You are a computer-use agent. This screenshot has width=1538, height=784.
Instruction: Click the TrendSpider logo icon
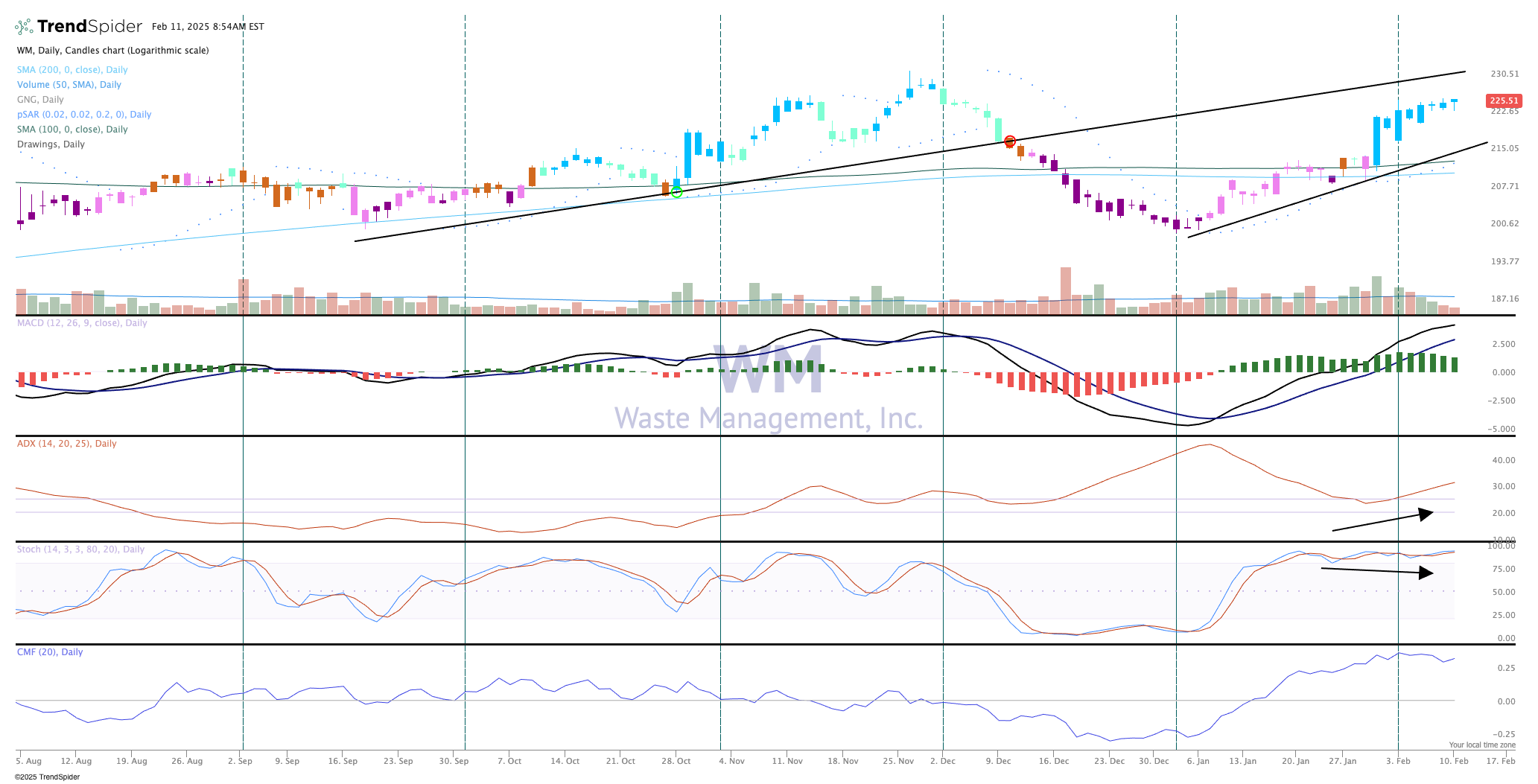tap(24, 27)
